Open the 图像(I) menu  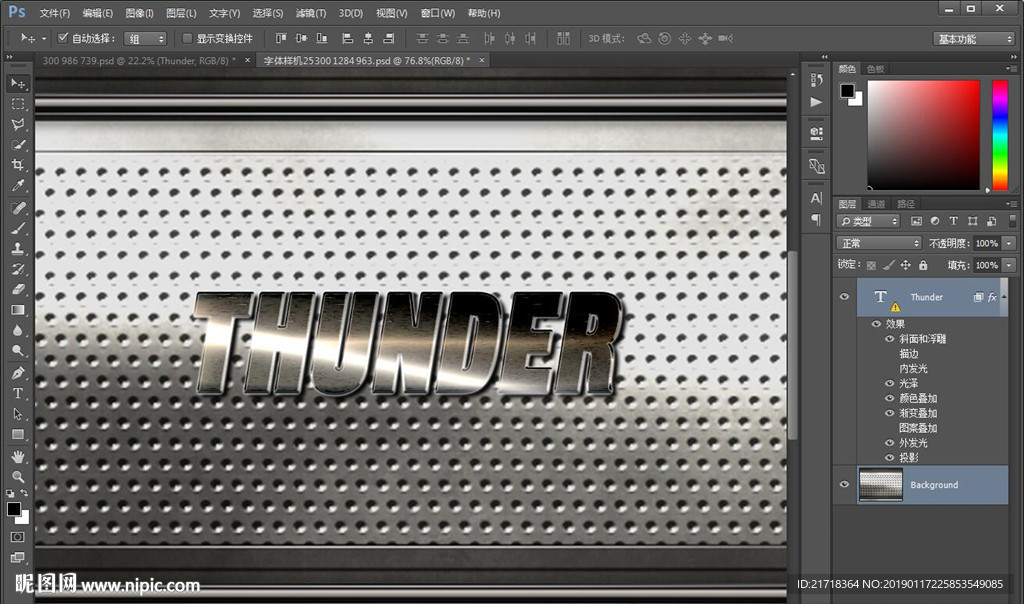pyautogui.click(x=139, y=13)
